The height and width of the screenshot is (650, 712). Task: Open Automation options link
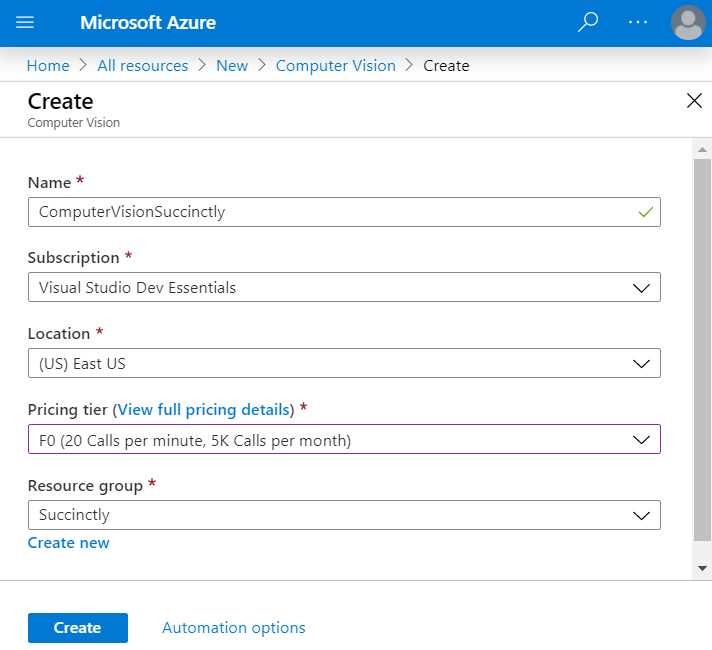coord(234,628)
